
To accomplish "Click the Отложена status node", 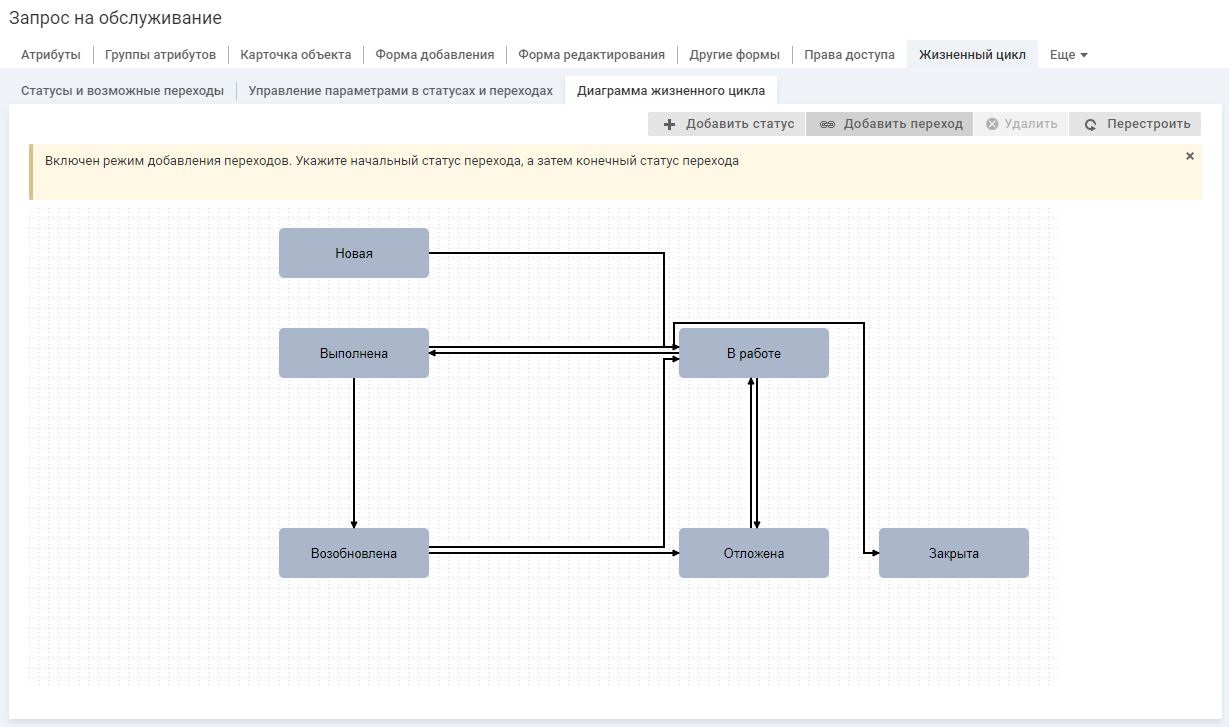I will point(754,553).
